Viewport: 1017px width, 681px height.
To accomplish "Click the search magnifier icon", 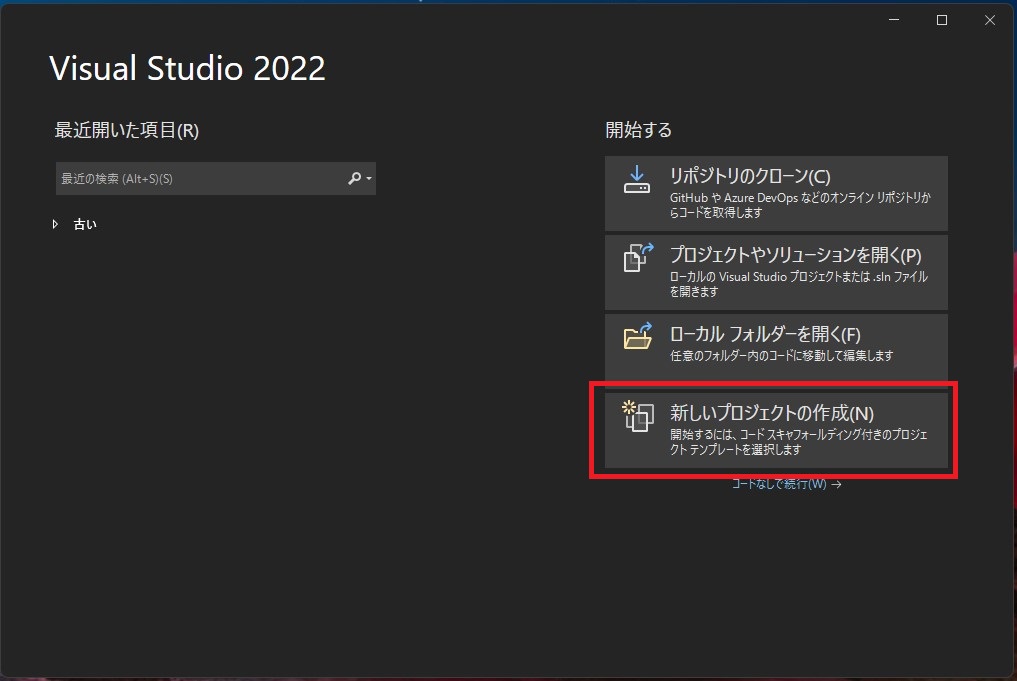I will pyautogui.click(x=354, y=178).
